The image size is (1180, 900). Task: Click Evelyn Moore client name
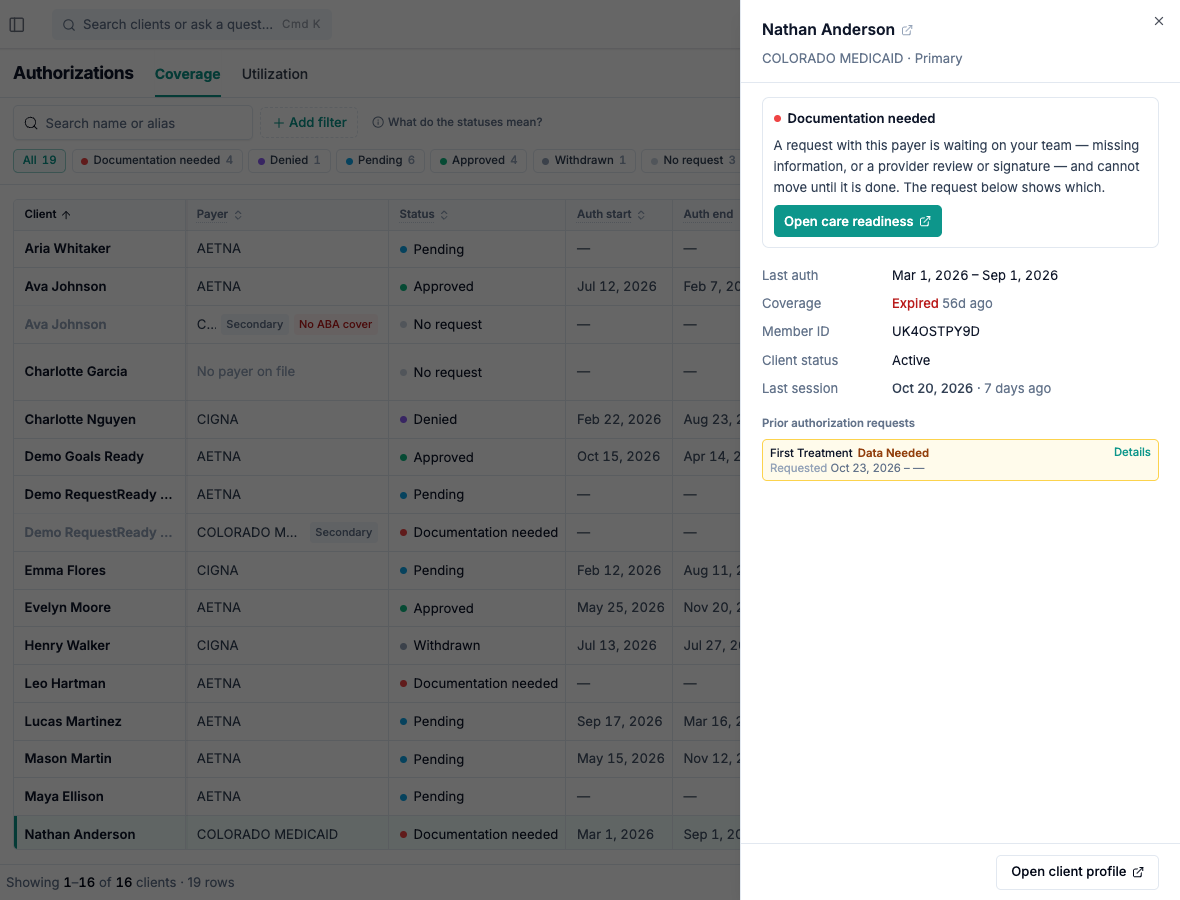[68, 608]
